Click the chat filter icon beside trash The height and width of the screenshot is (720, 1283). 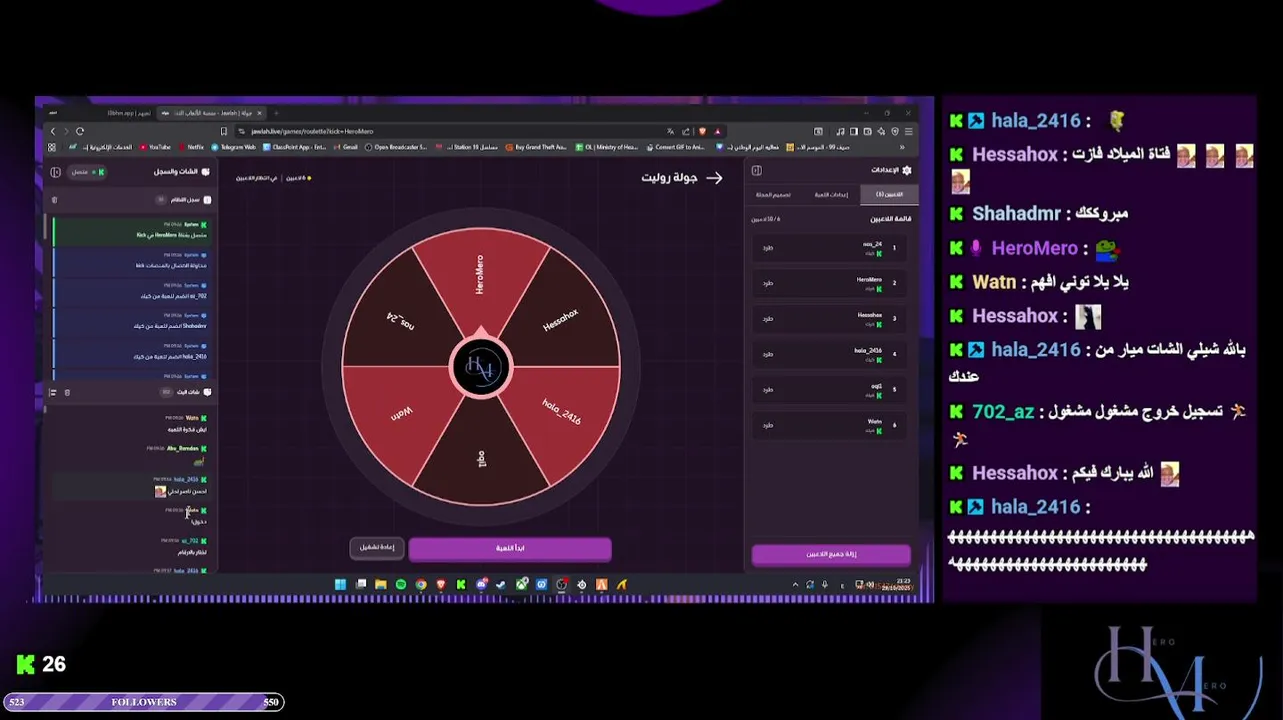(52, 392)
